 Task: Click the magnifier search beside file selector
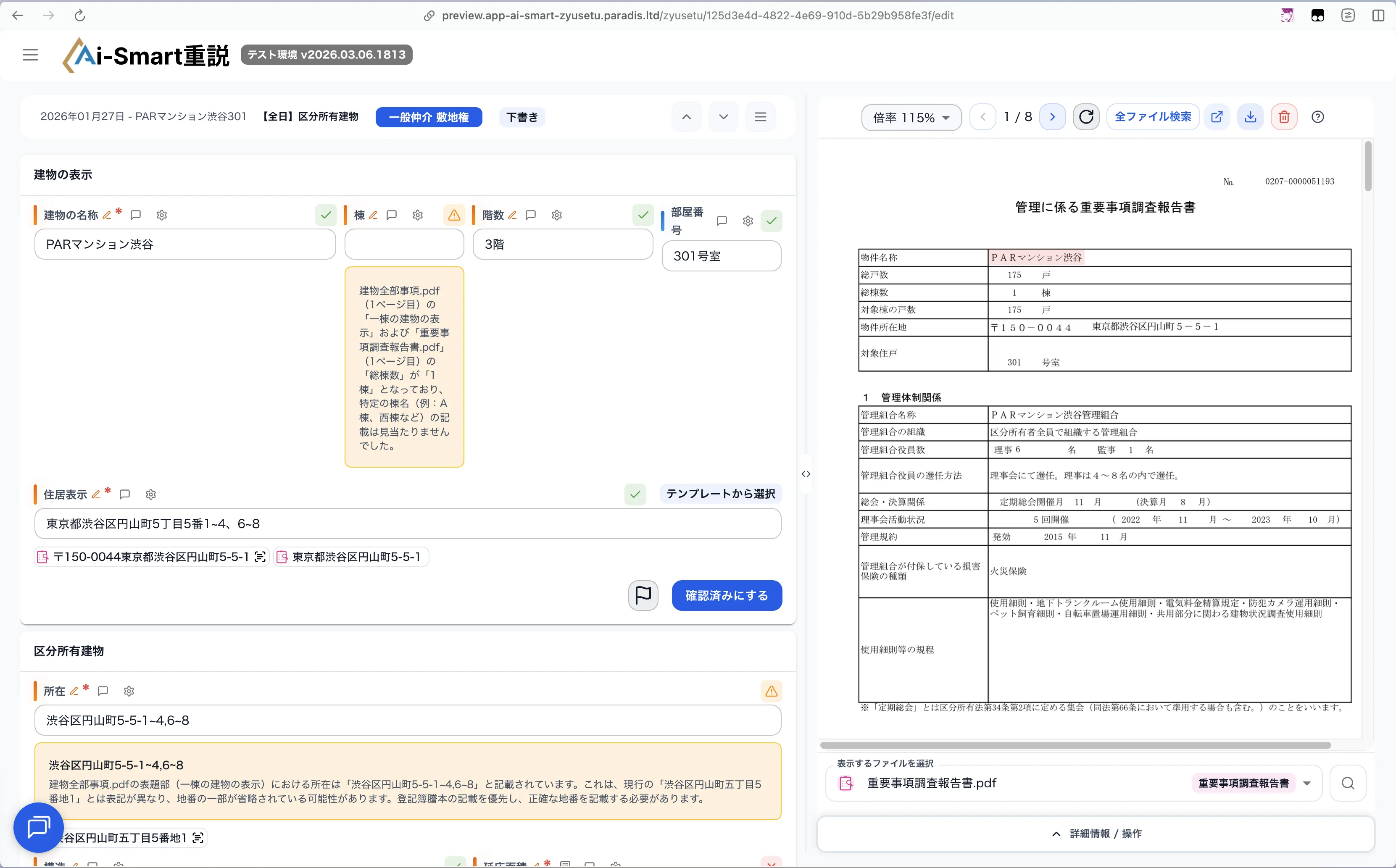1348,783
